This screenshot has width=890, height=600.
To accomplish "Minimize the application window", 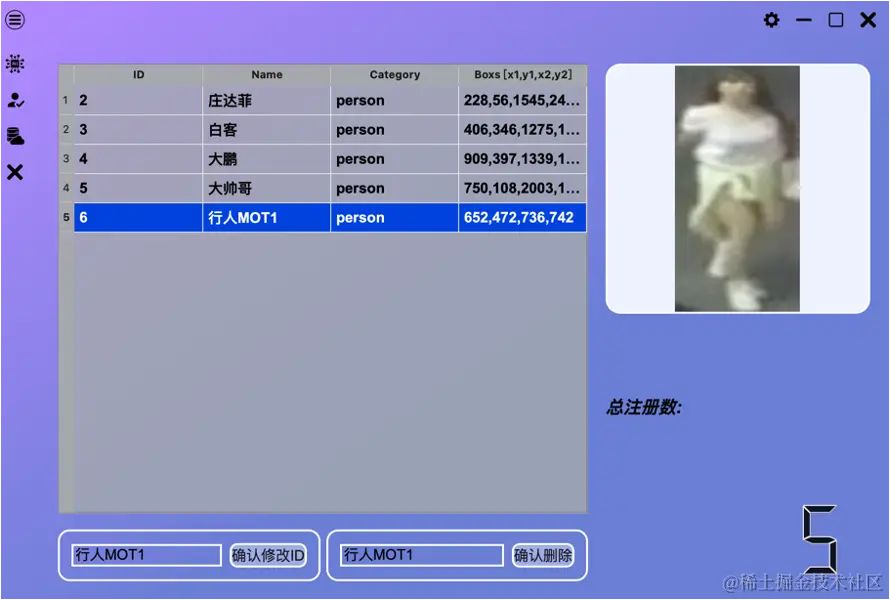I will point(803,19).
